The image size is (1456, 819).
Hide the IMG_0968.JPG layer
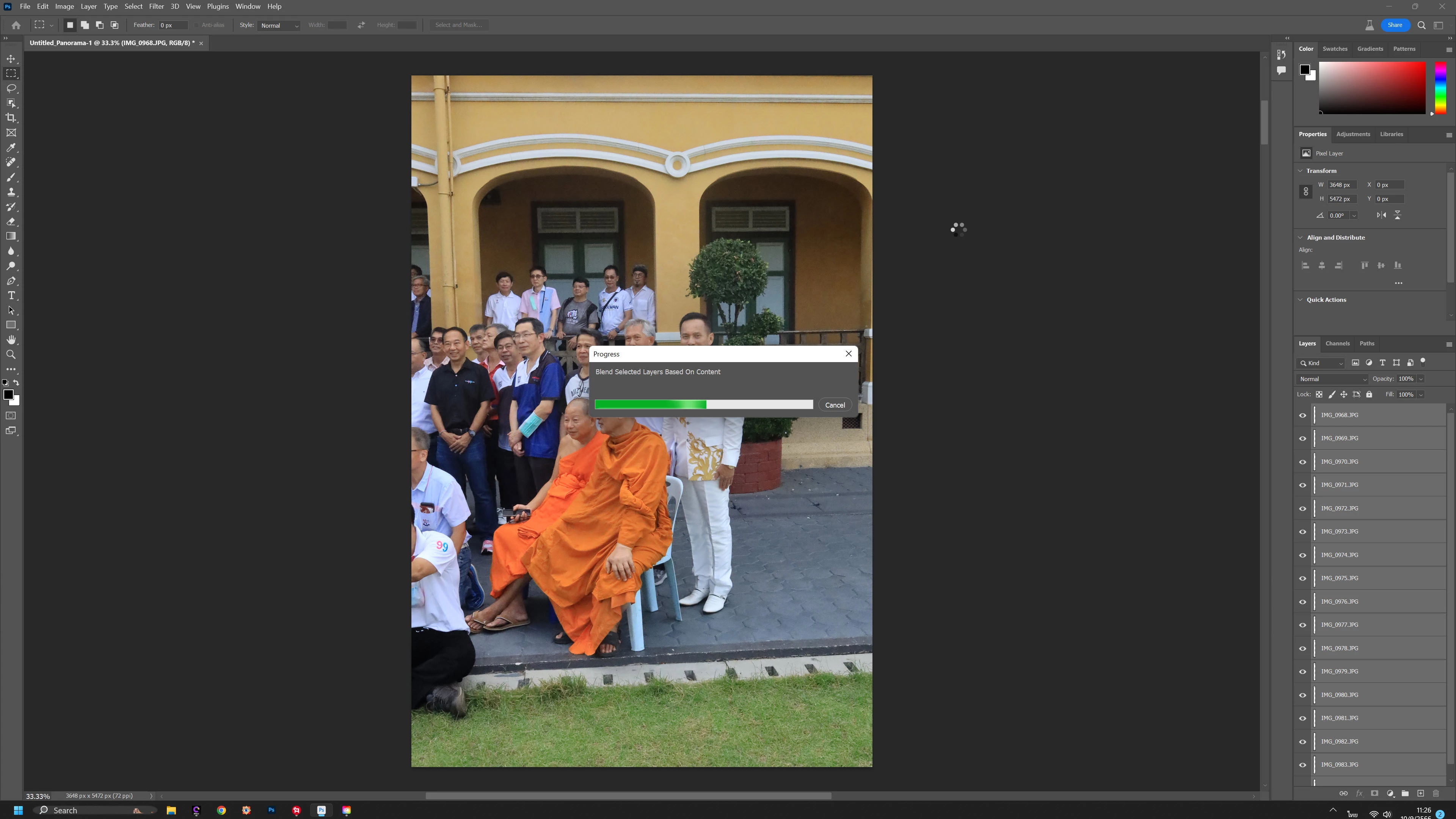tap(1303, 416)
